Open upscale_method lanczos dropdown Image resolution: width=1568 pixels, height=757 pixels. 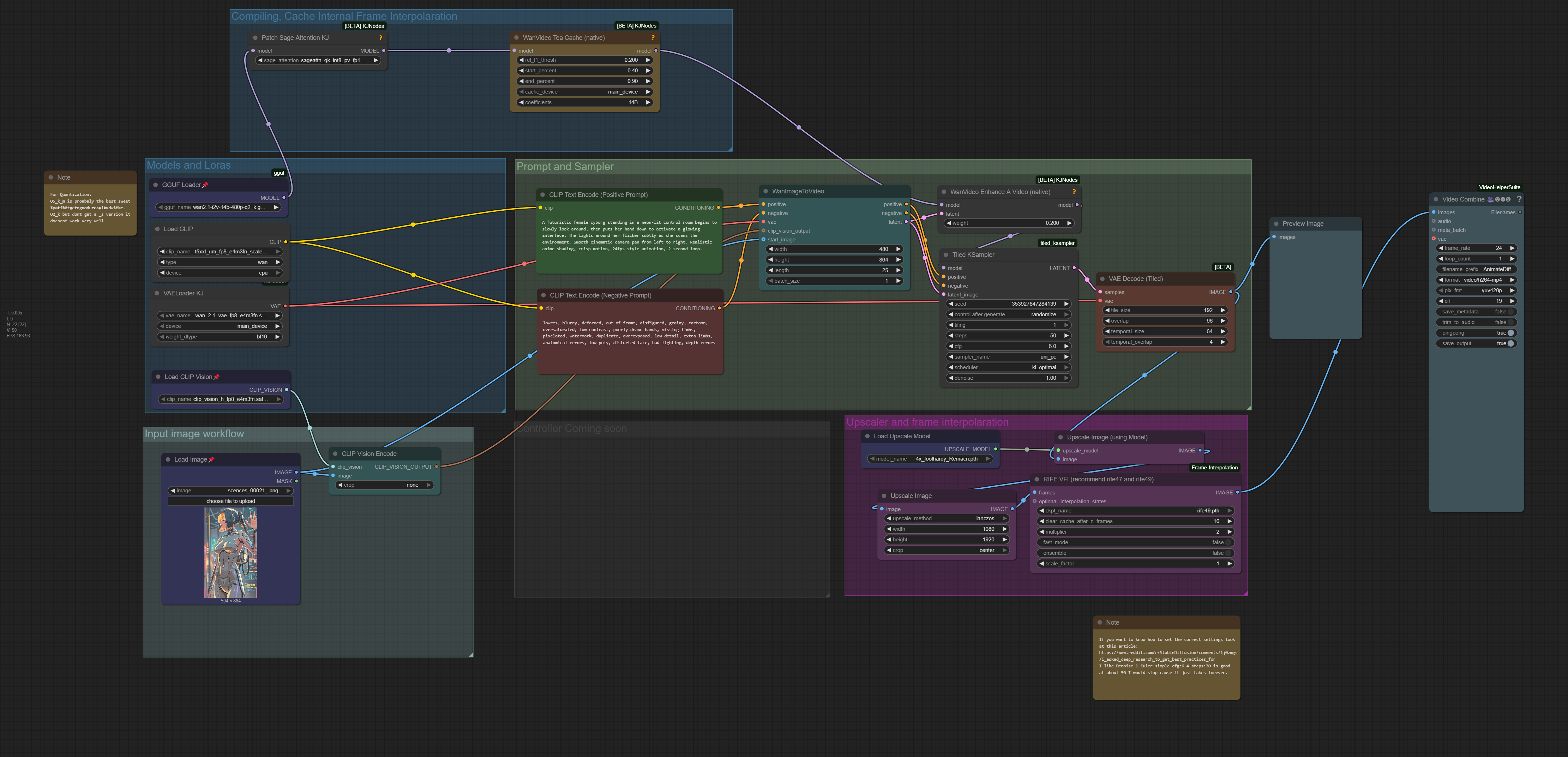pyautogui.click(x=947, y=518)
